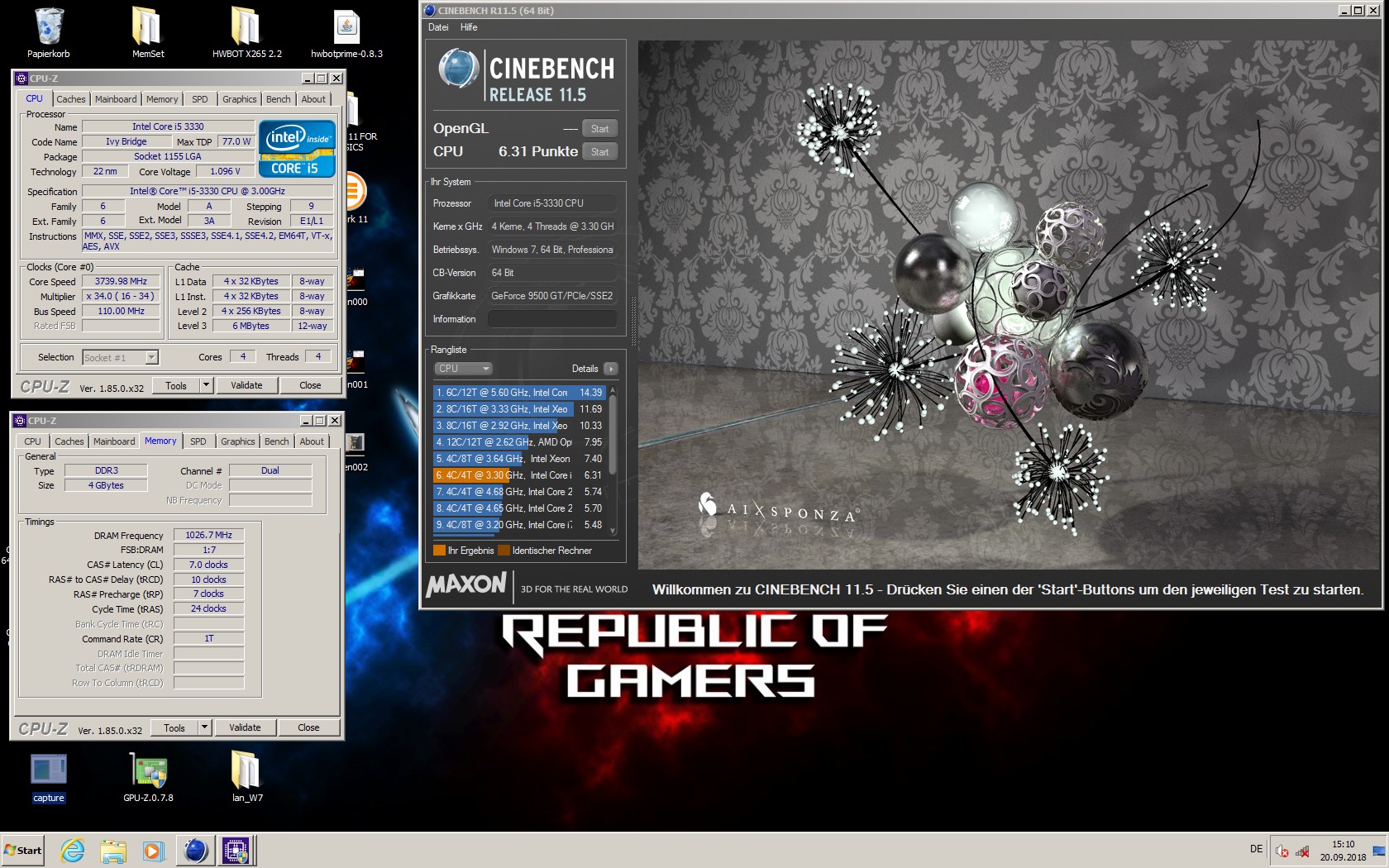Switch to Caches tab in lower CPU-Z
The width and height of the screenshot is (1389, 868).
pos(69,441)
